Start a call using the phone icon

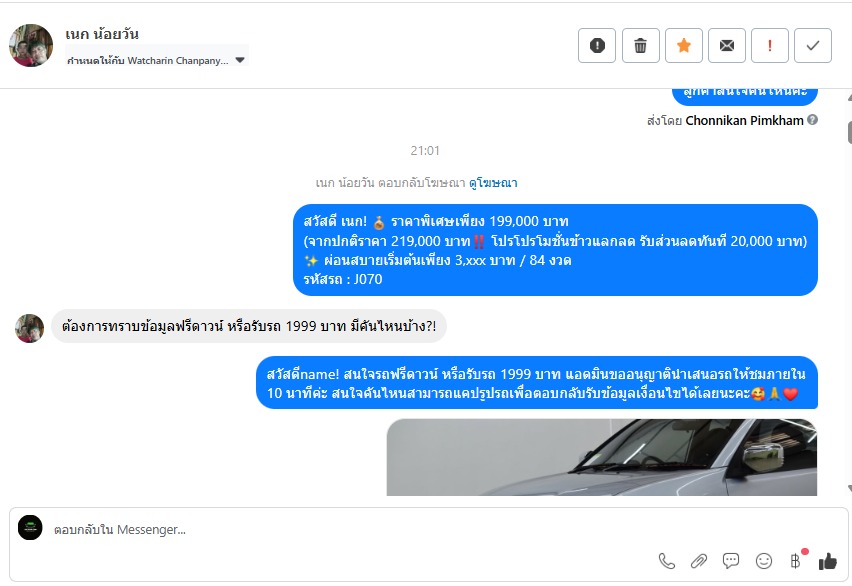click(667, 561)
